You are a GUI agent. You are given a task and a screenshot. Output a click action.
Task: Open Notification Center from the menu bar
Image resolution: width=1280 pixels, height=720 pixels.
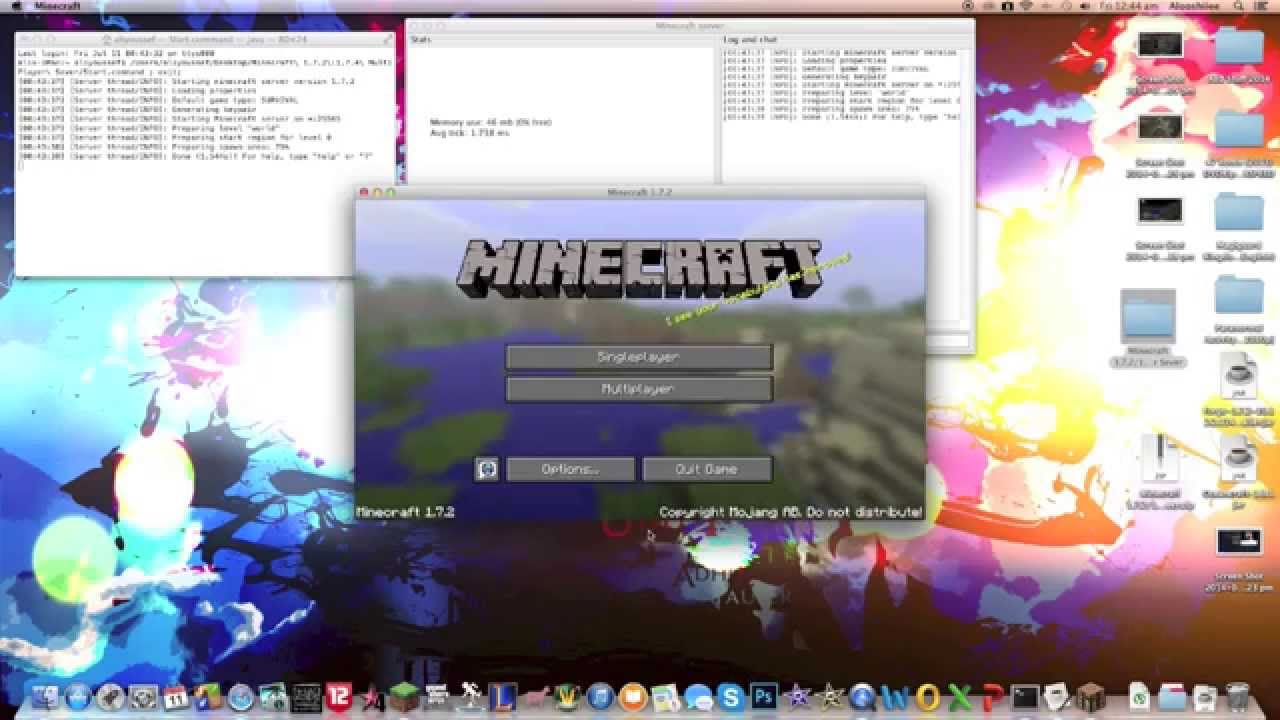(x=1262, y=6)
